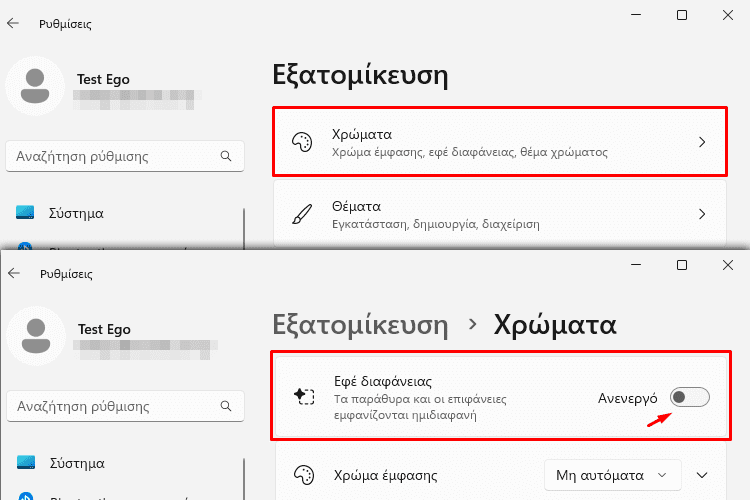
Task: Click the Εφέ διαφάνειας sparkle icon
Action: tap(304, 396)
